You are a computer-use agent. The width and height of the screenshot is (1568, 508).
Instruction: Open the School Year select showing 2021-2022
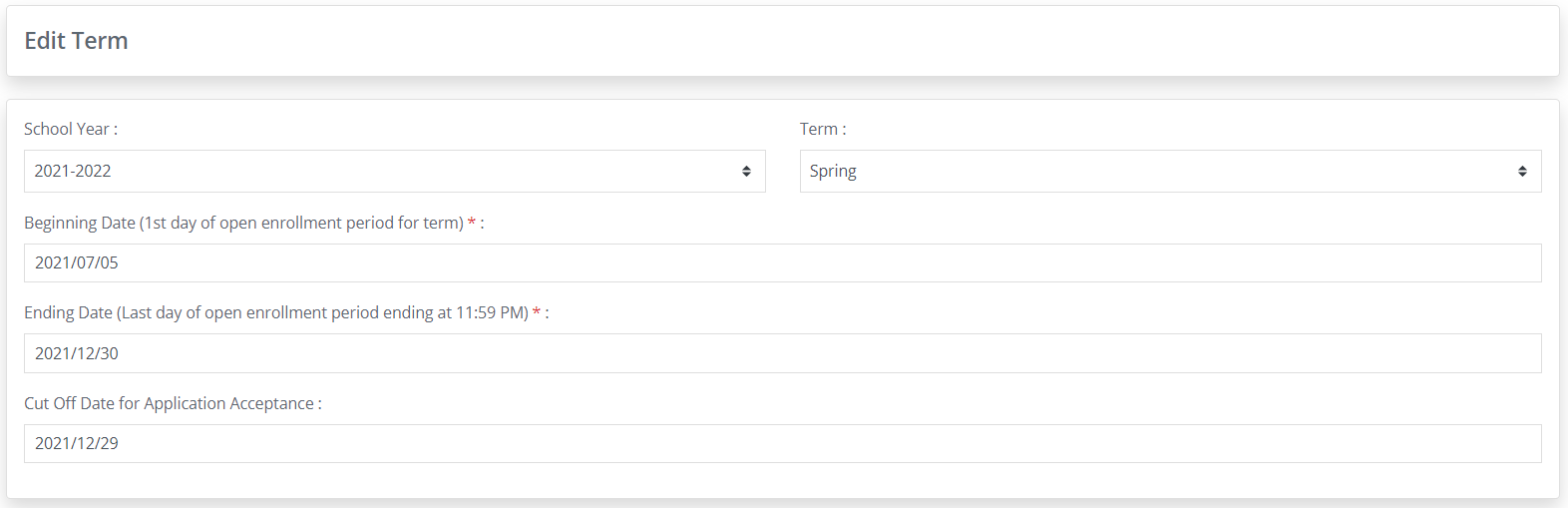(x=394, y=172)
